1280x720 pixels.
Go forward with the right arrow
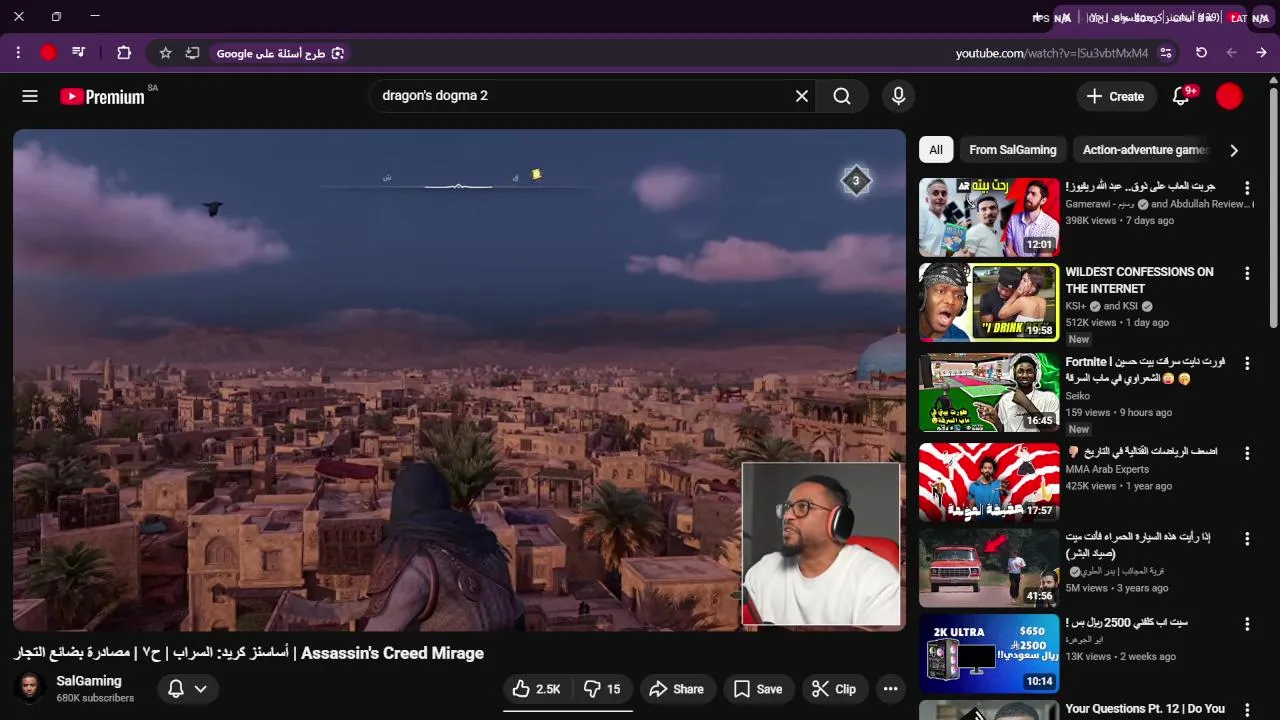tap(1261, 53)
